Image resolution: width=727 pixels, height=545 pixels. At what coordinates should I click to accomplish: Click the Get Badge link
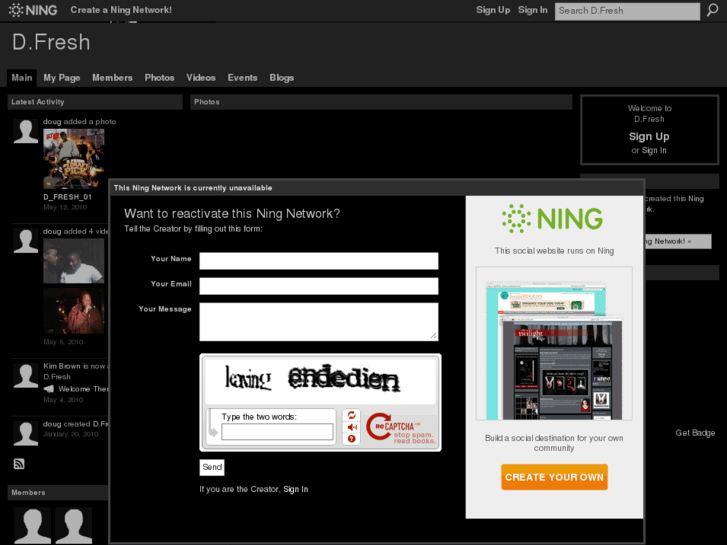(695, 433)
